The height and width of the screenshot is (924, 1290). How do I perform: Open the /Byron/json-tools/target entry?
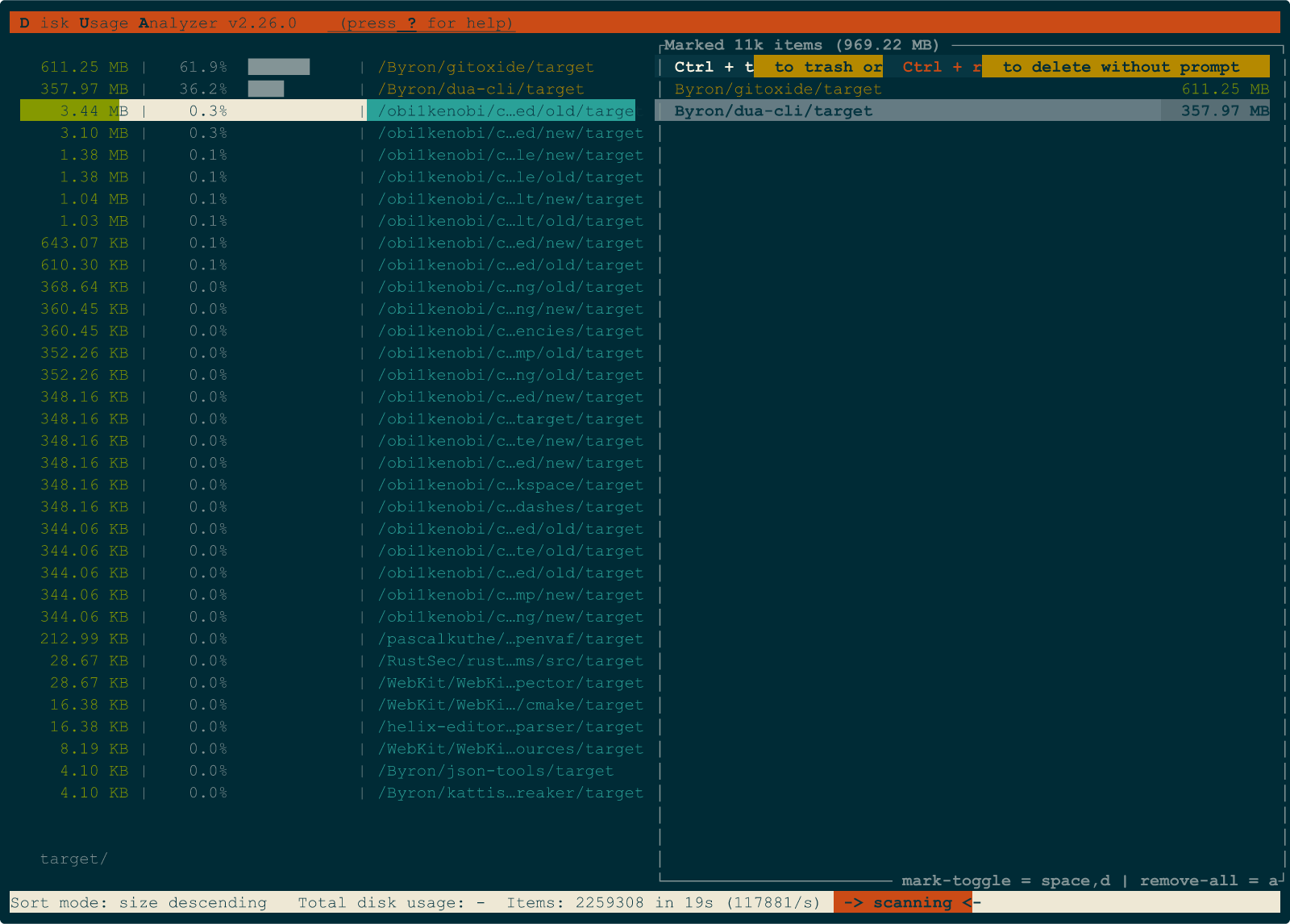(496, 771)
